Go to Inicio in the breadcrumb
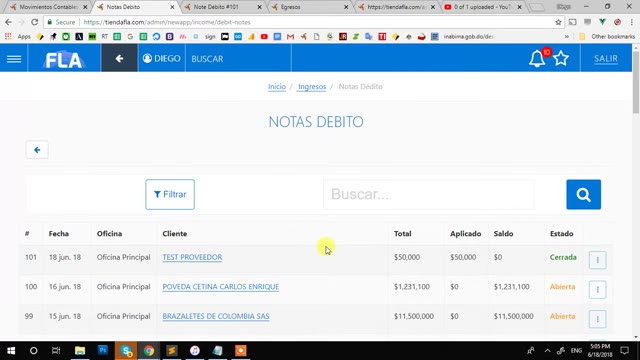The width and height of the screenshot is (640, 360). point(277,87)
